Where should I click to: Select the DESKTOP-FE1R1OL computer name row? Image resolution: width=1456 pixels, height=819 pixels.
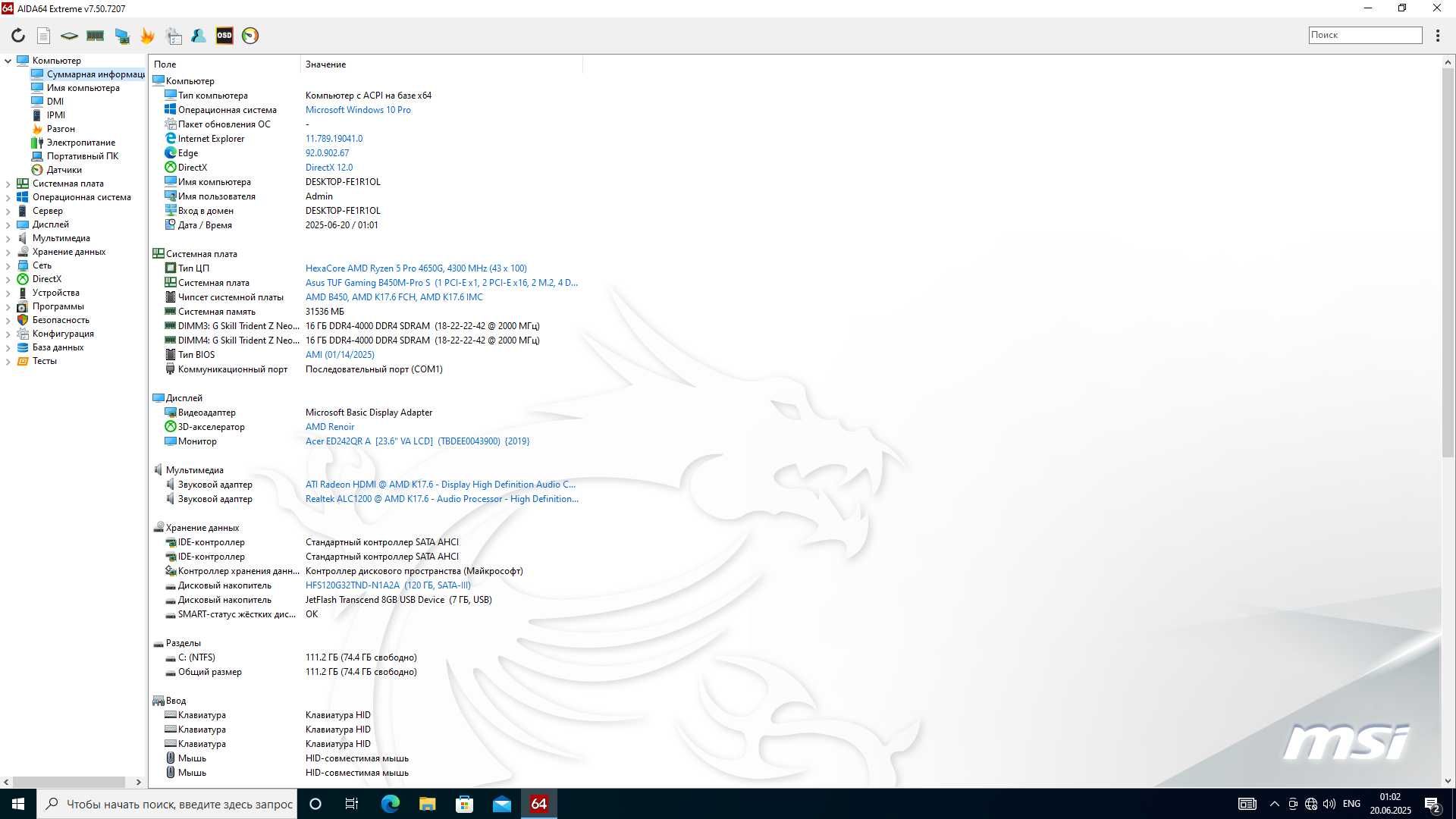367,182
